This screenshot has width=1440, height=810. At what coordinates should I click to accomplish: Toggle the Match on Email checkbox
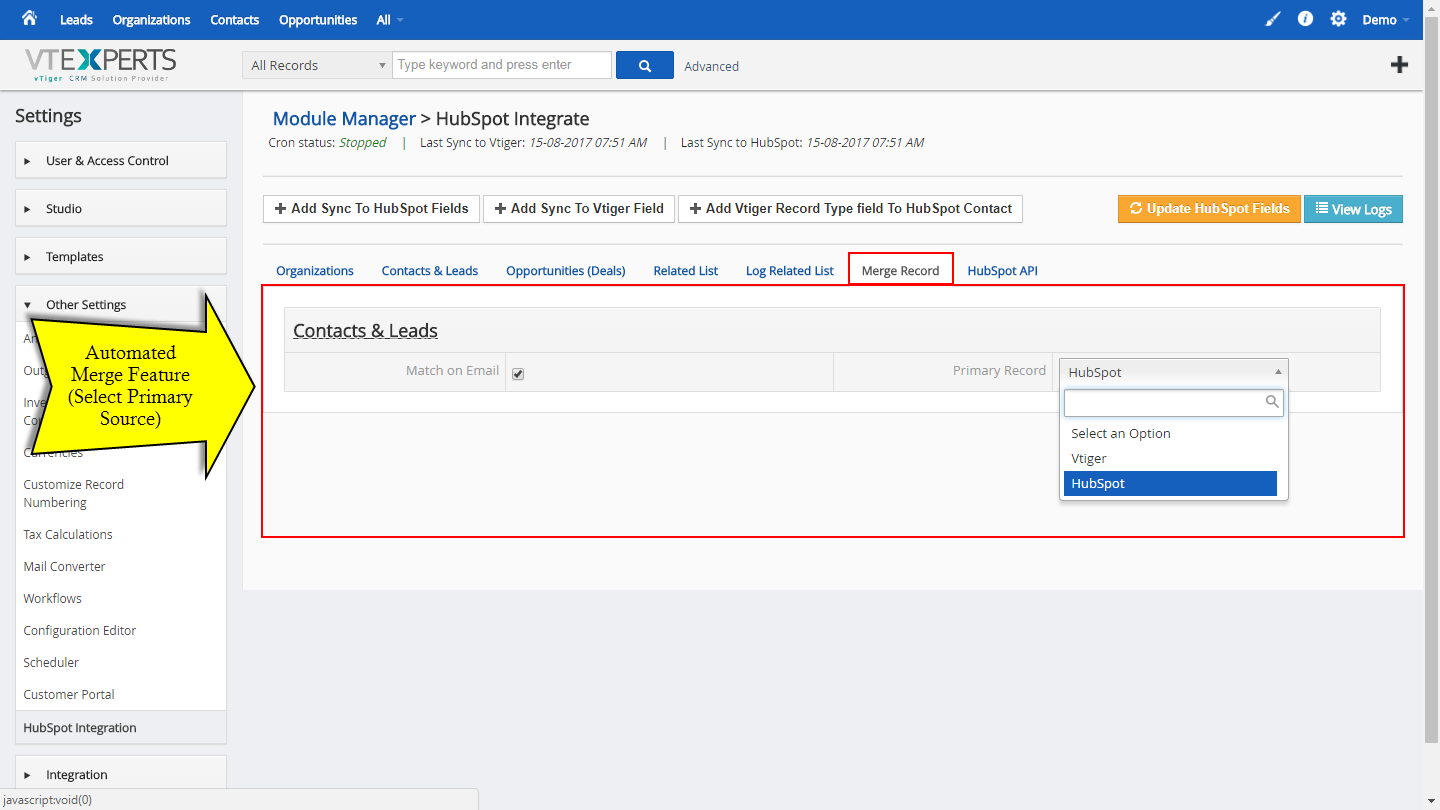tap(518, 374)
